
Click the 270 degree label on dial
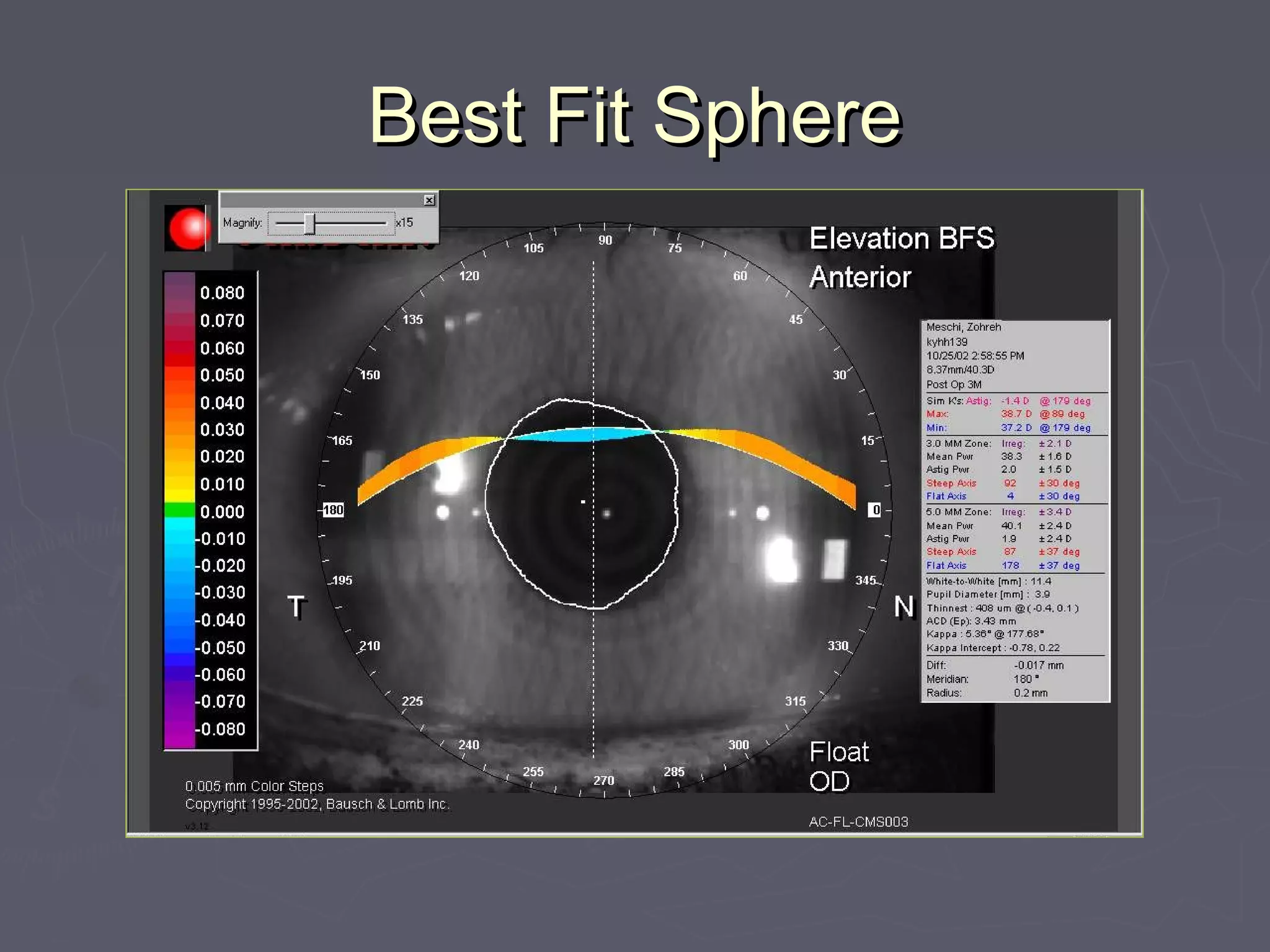tap(604, 780)
